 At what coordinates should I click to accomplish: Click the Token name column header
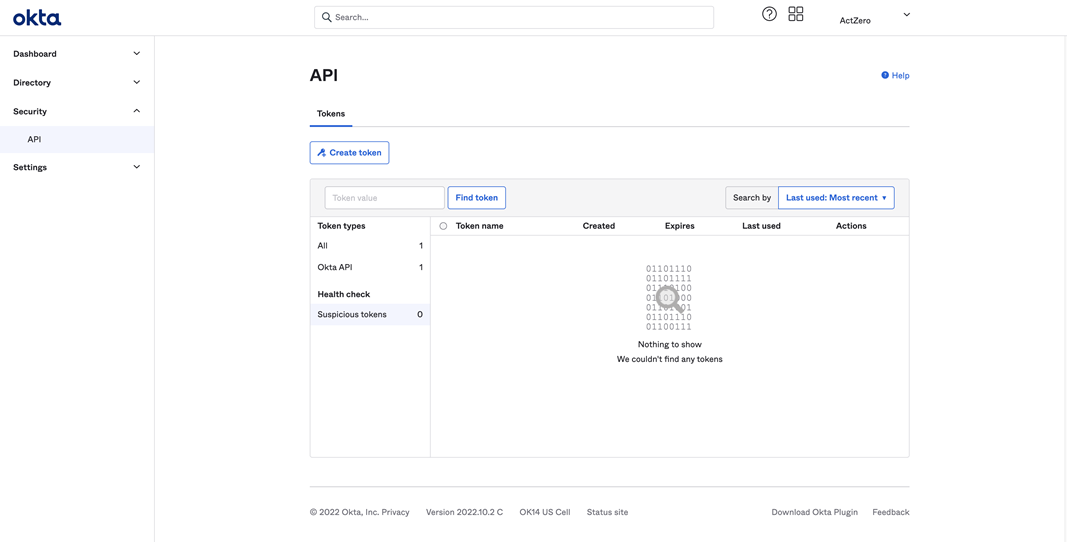coord(480,226)
